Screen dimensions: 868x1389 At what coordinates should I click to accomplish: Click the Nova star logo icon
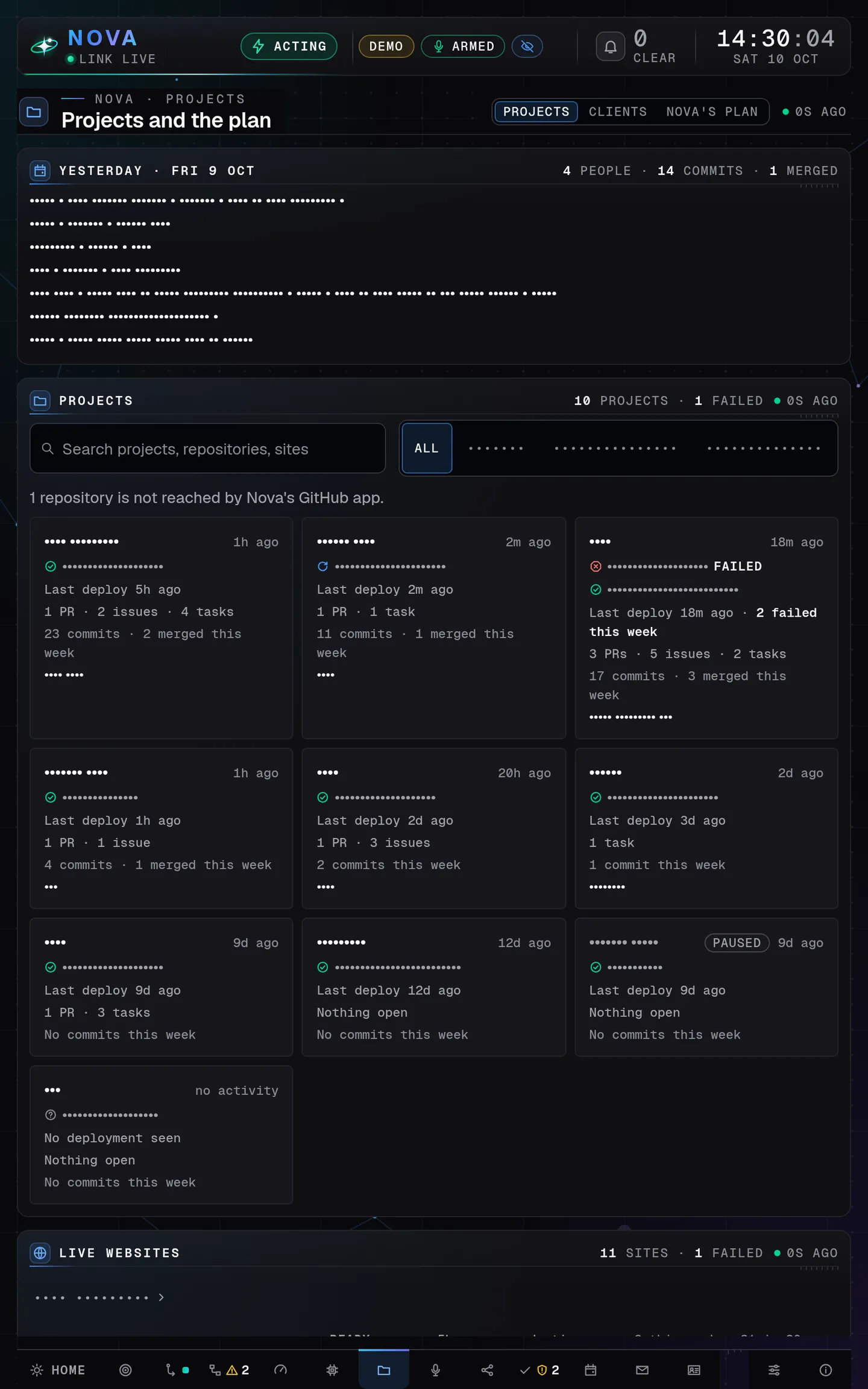pos(44,46)
